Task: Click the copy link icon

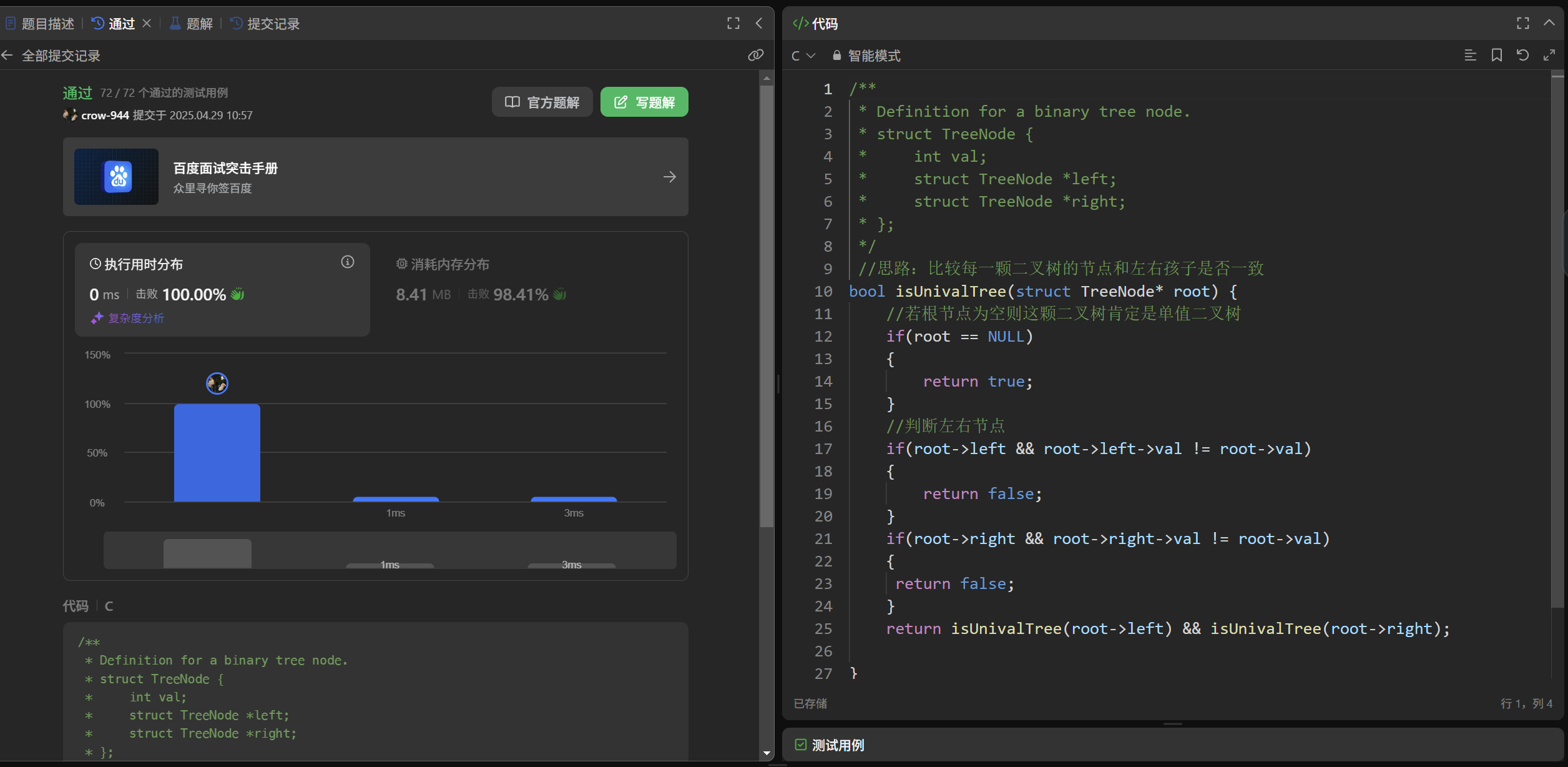Action: [755, 56]
